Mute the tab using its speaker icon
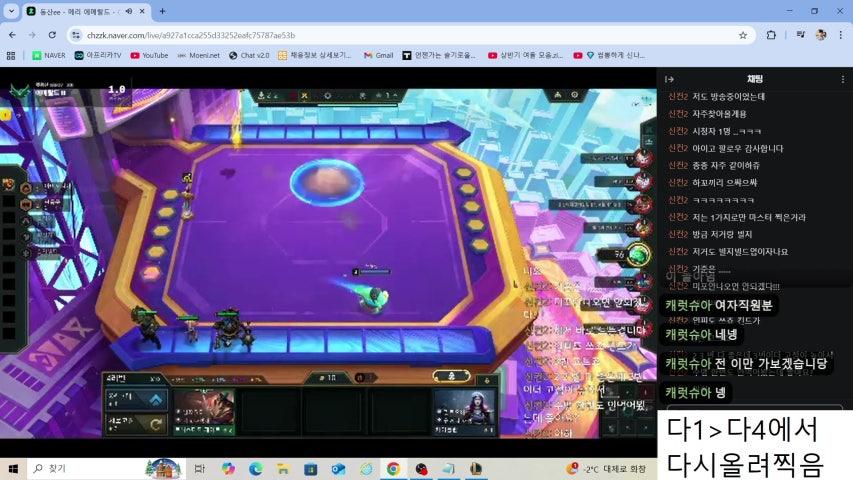The height and width of the screenshot is (480, 853). [129, 11]
